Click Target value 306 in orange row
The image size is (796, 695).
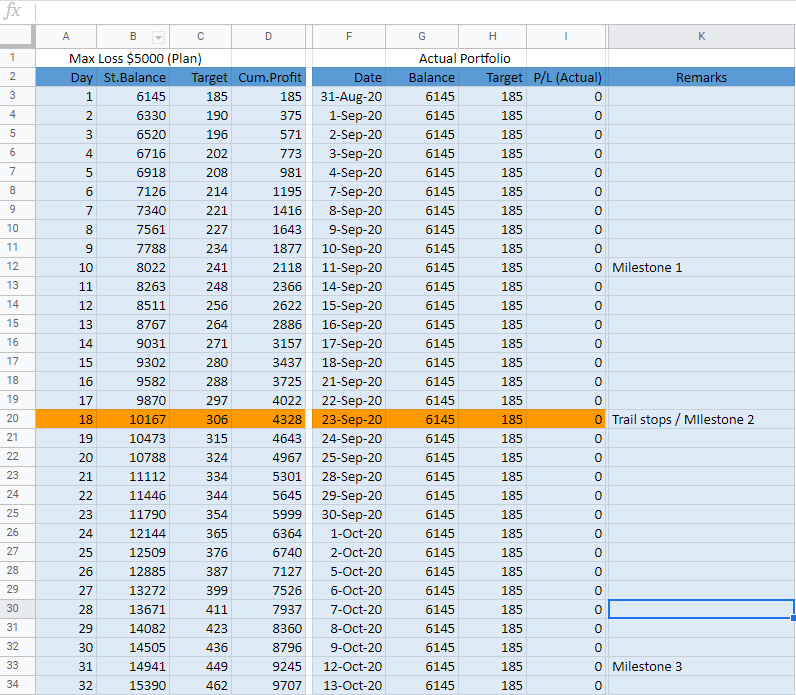pyautogui.click(x=201, y=419)
